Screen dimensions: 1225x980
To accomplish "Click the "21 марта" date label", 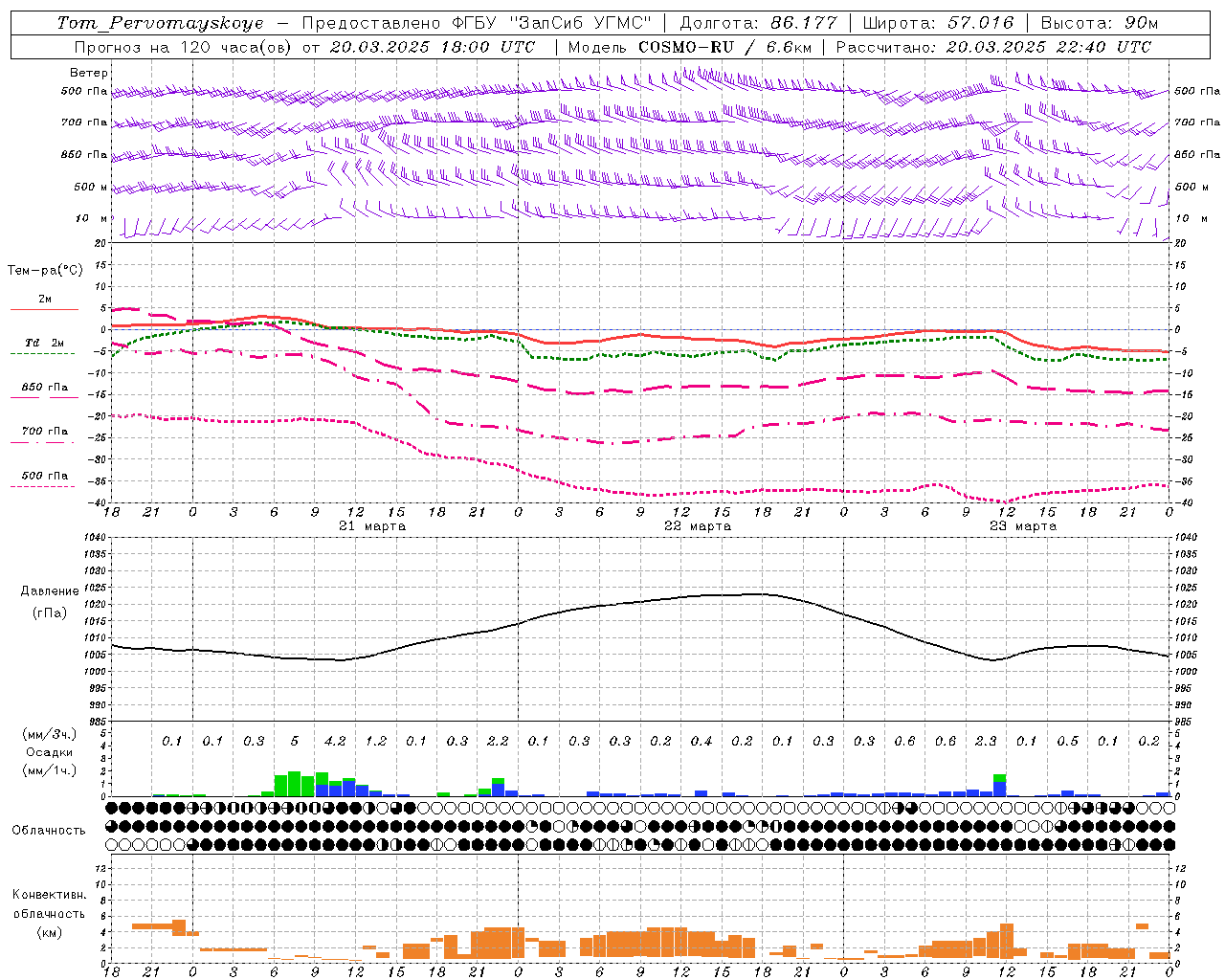I will point(372,526).
